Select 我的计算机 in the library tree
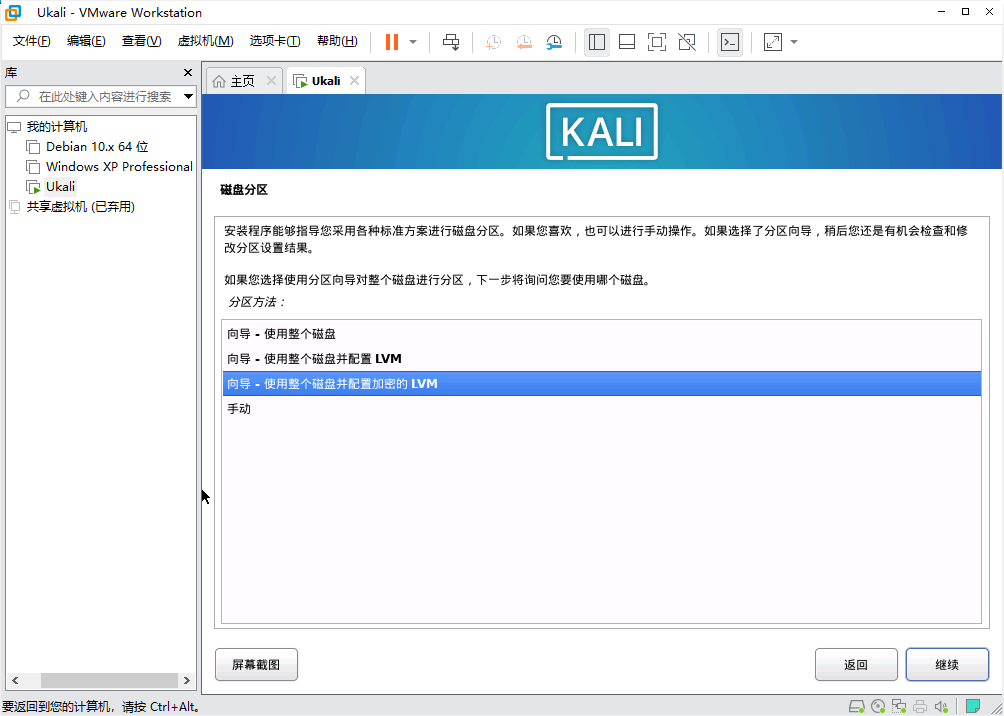 [56, 127]
